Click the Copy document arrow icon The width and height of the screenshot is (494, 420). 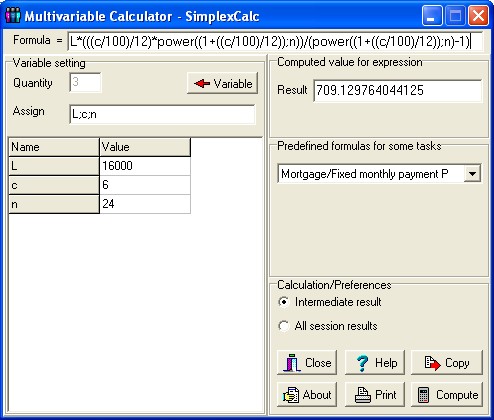click(432, 363)
